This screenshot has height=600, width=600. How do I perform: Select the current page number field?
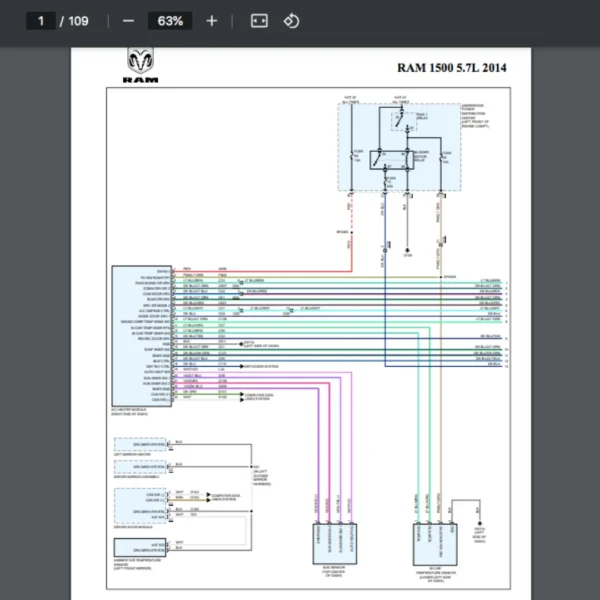(41, 21)
